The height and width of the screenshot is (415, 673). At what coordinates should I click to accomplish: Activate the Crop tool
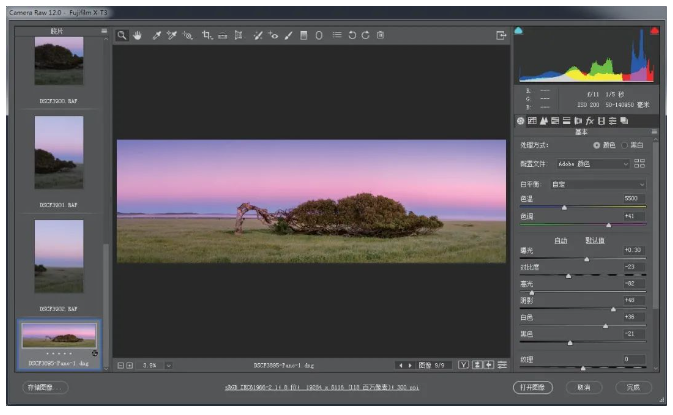coord(206,35)
